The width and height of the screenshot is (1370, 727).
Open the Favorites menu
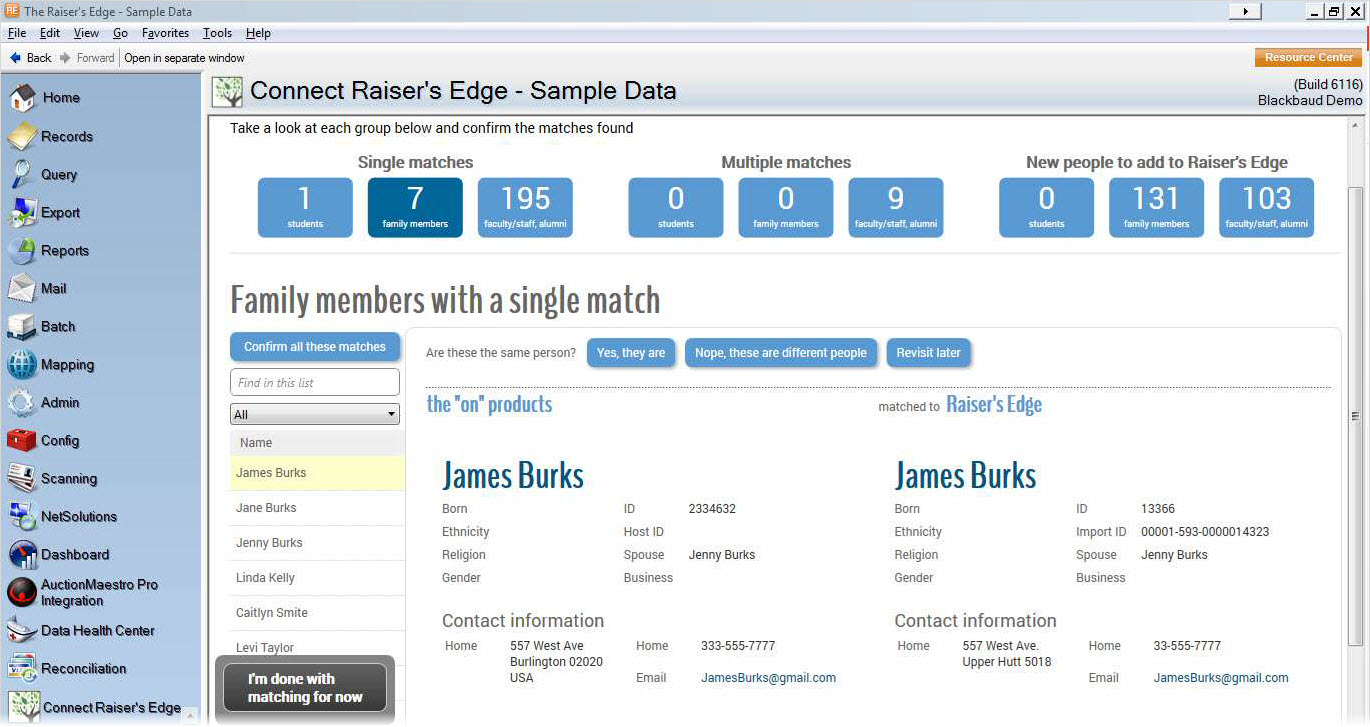[x=165, y=33]
